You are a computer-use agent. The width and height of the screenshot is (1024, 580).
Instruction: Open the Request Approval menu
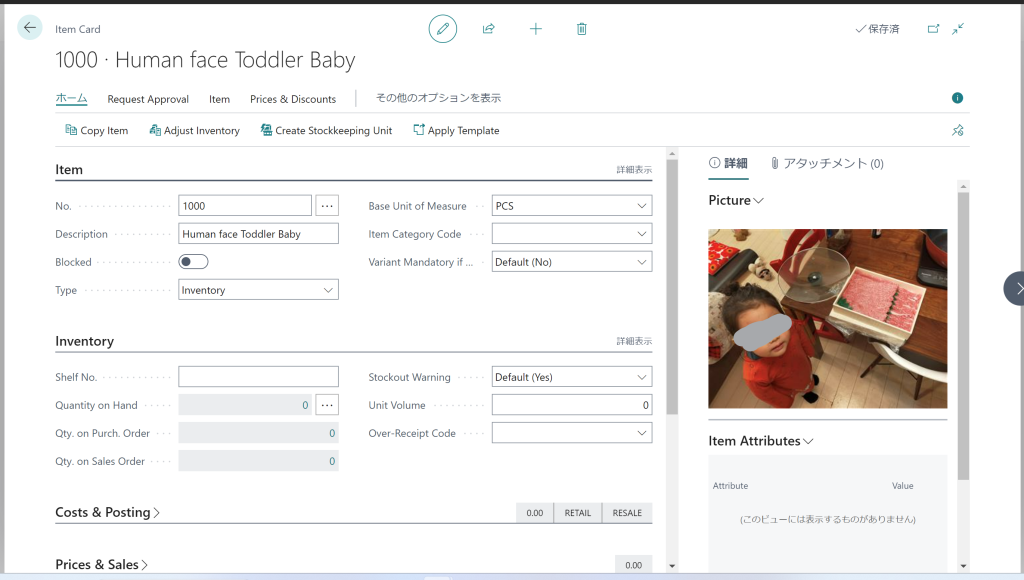pos(148,99)
